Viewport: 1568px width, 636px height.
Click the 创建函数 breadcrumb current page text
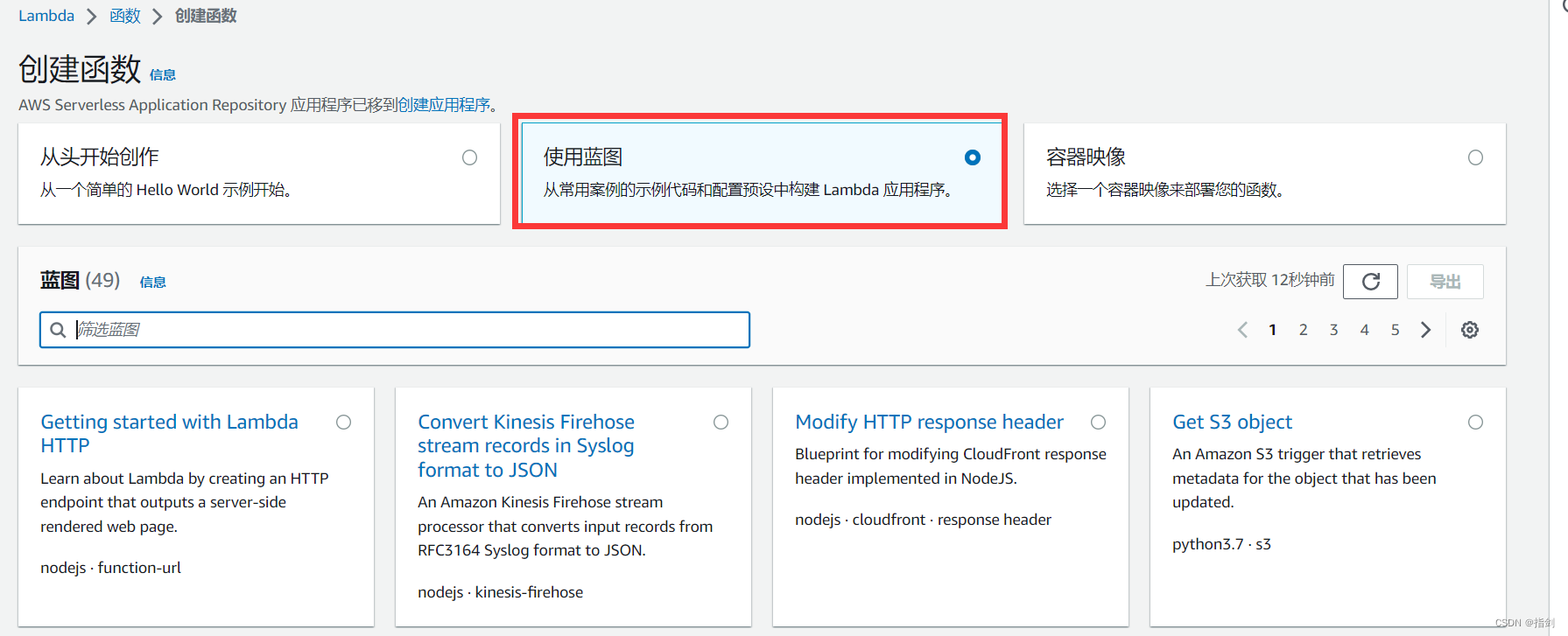coord(206,16)
